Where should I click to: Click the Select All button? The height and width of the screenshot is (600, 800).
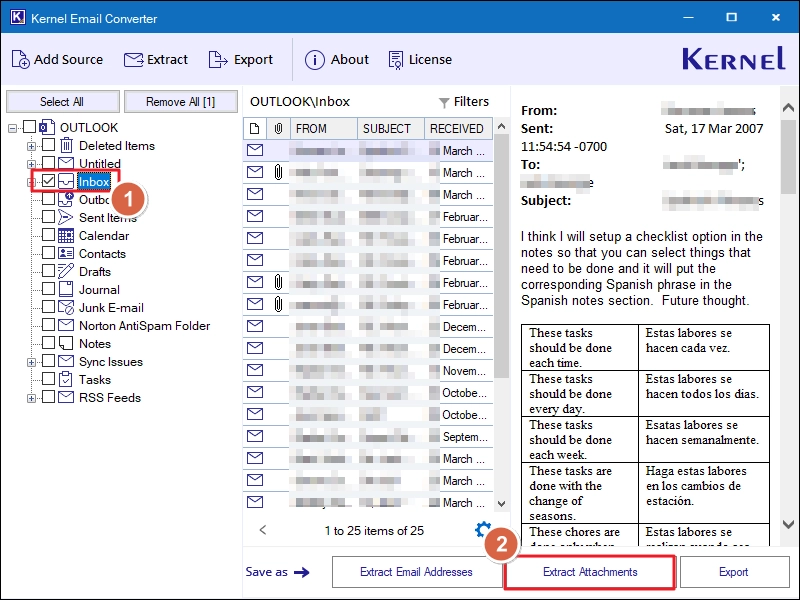click(62, 102)
